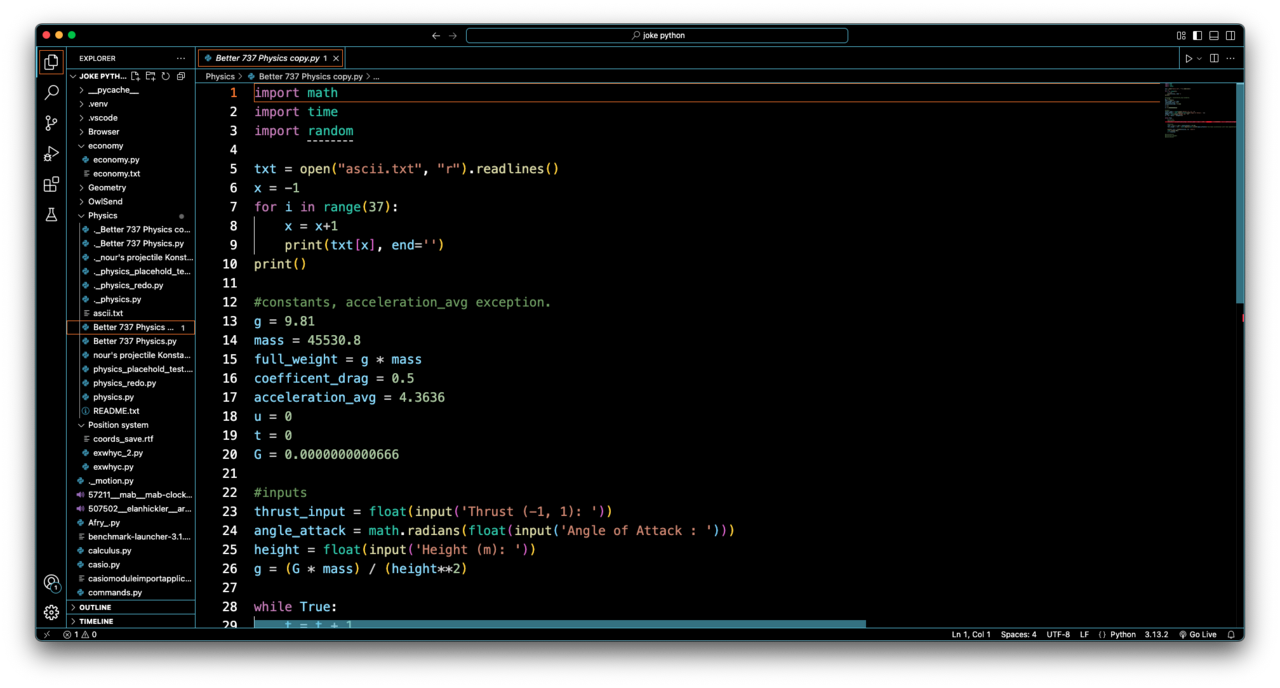Collapse the Position system folder
Viewport: 1280px width, 688px height.
pyautogui.click(x=131, y=425)
